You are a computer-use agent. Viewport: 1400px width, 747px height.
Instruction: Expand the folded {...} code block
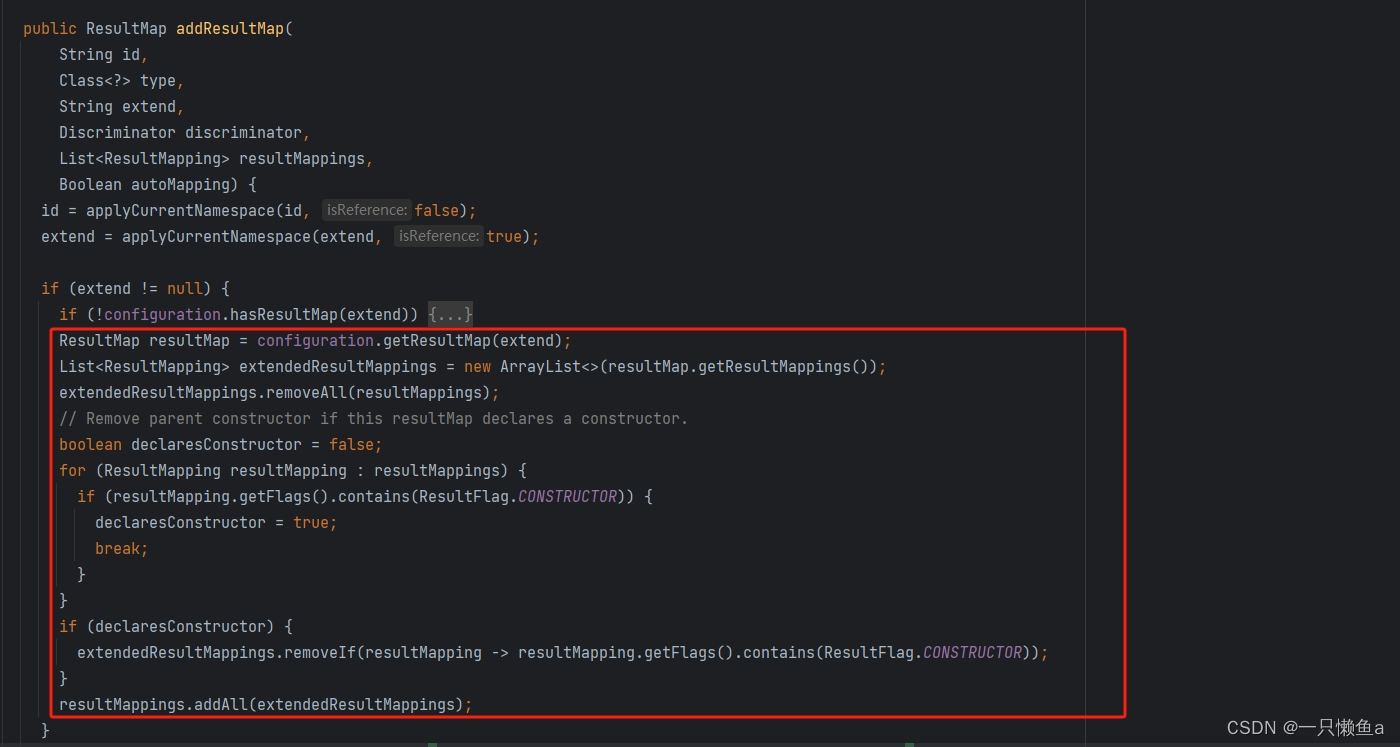pyautogui.click(x=450, y=315)
